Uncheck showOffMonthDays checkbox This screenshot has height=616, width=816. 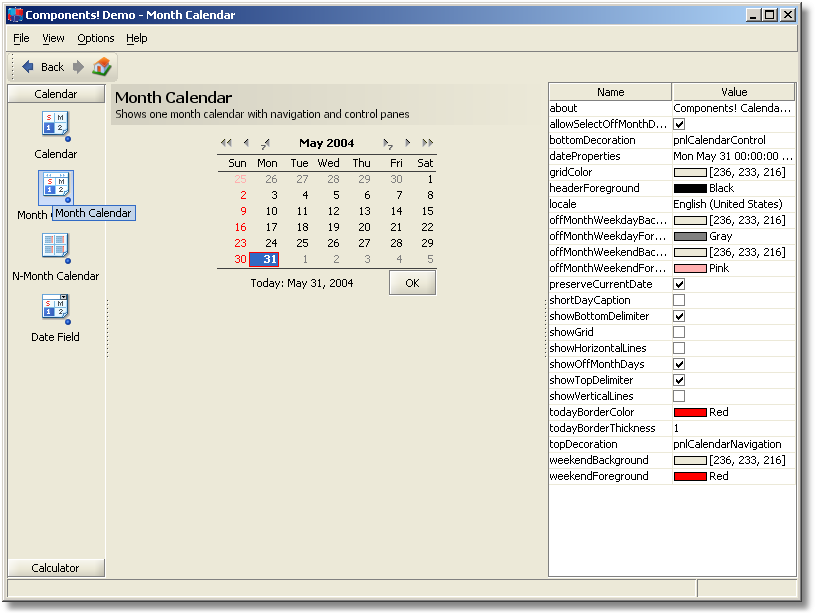(679, 364)
